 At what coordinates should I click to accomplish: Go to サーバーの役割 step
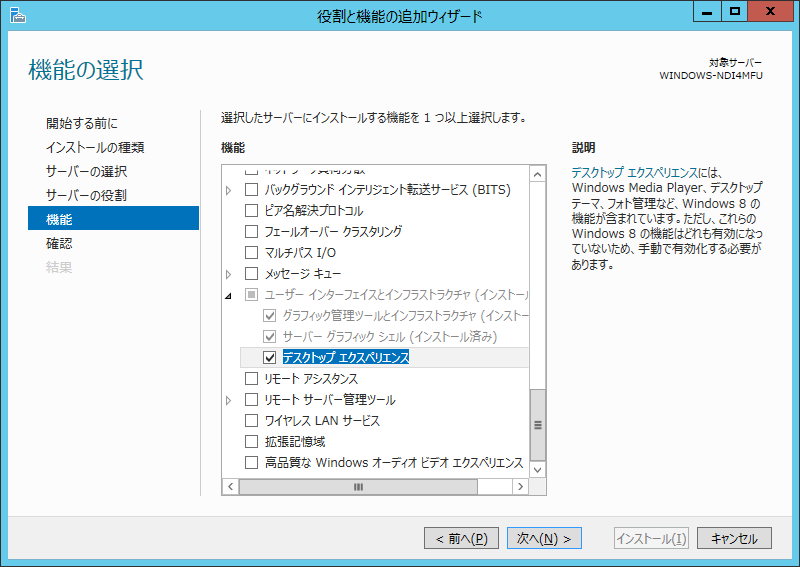(x=86, y=195)
